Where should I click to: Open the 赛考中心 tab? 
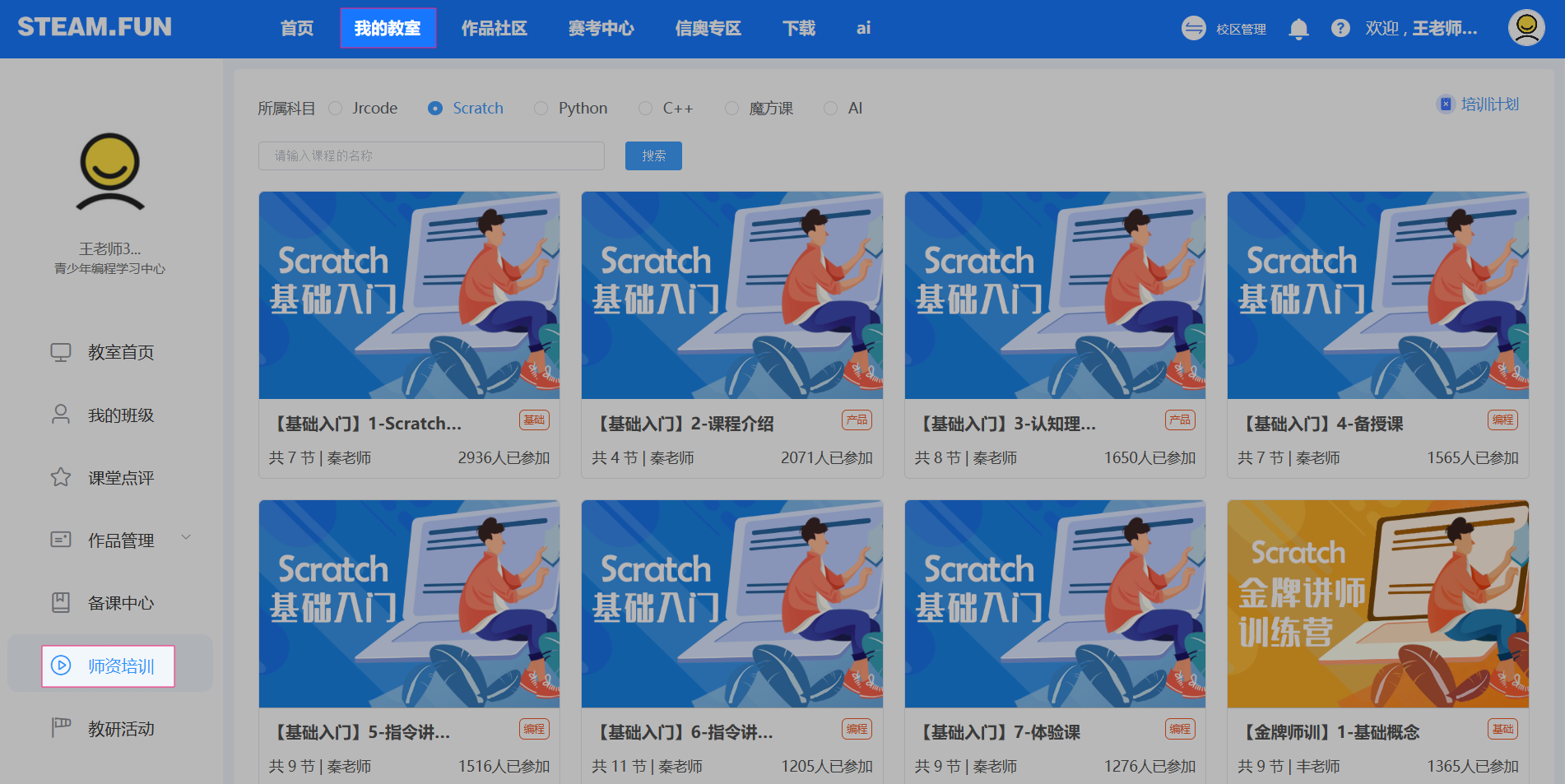[601, 29]
